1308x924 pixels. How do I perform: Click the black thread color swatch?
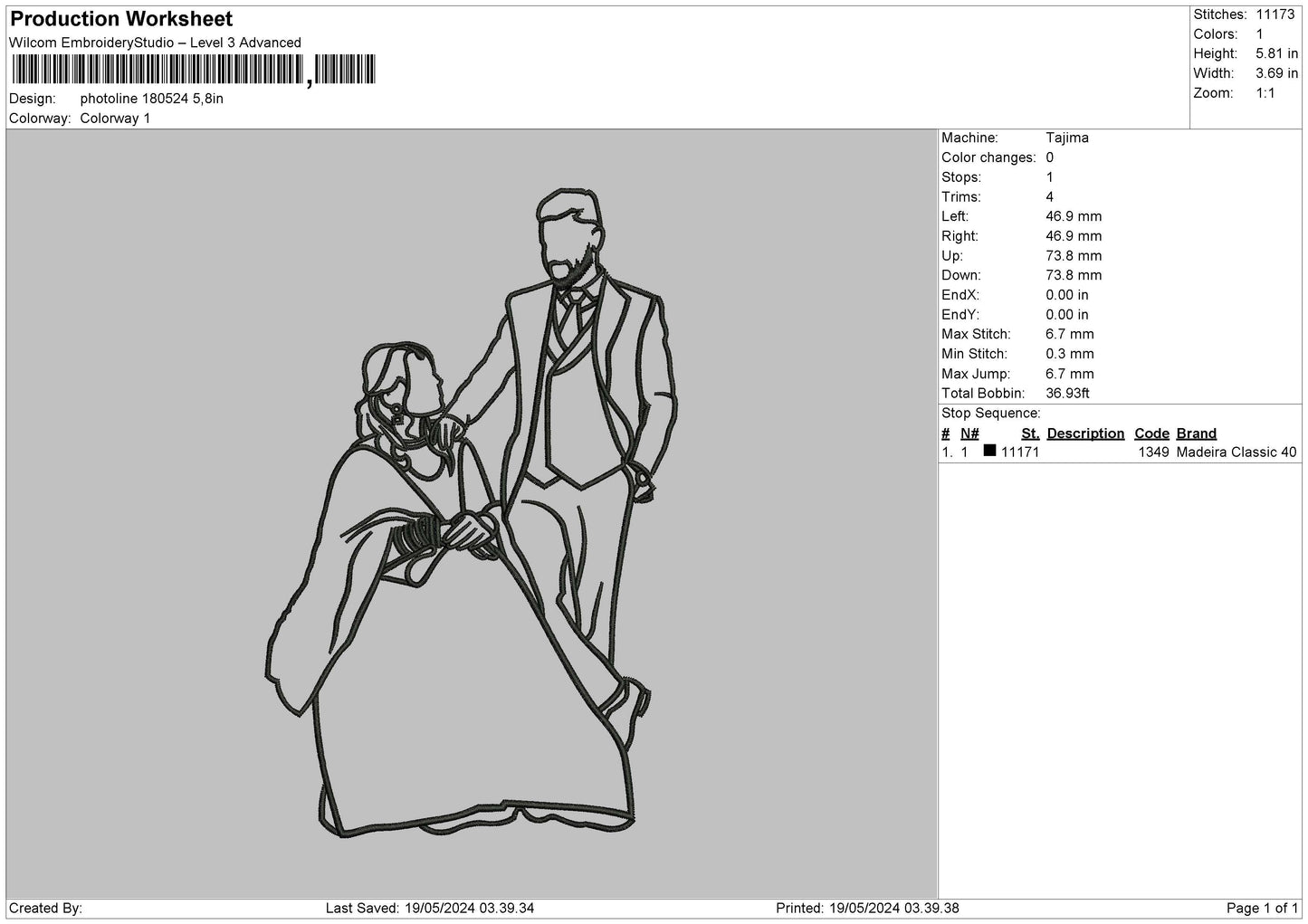click(989, 451)
